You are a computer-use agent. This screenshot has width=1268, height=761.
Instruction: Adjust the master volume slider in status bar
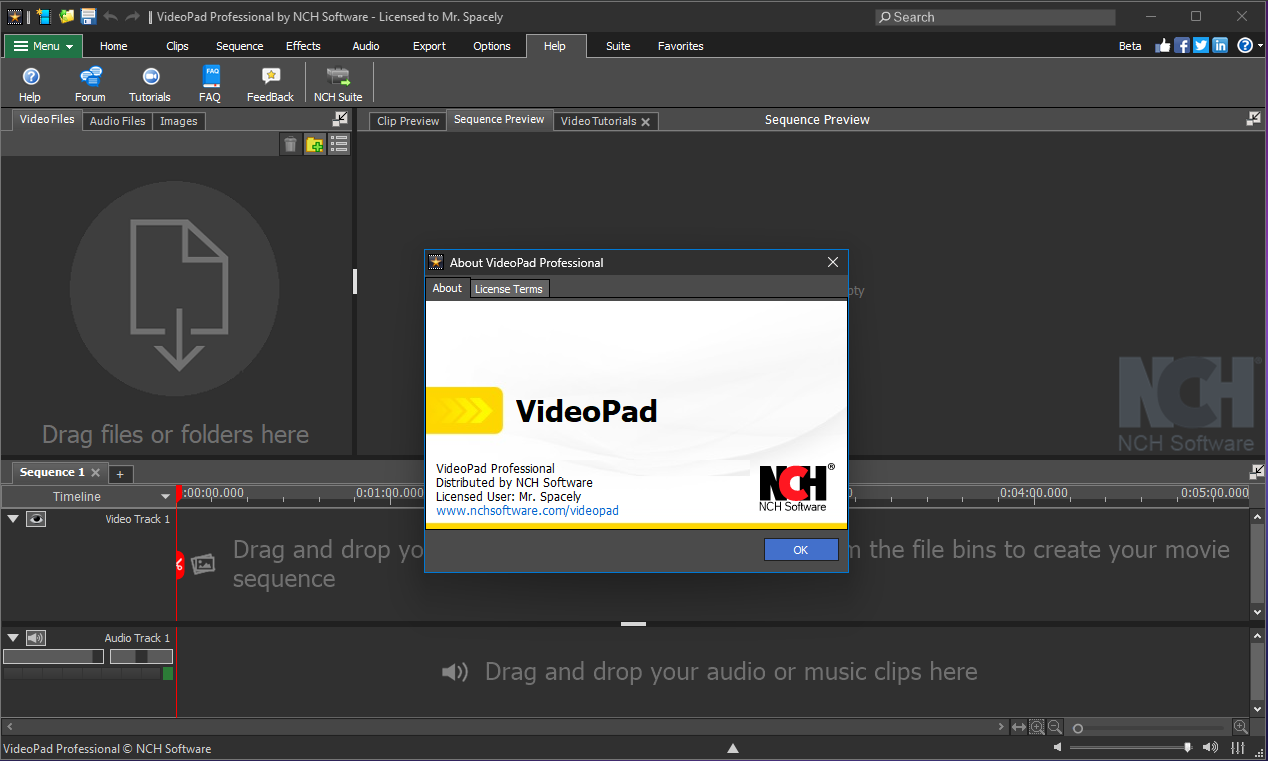pos(1130,748)
